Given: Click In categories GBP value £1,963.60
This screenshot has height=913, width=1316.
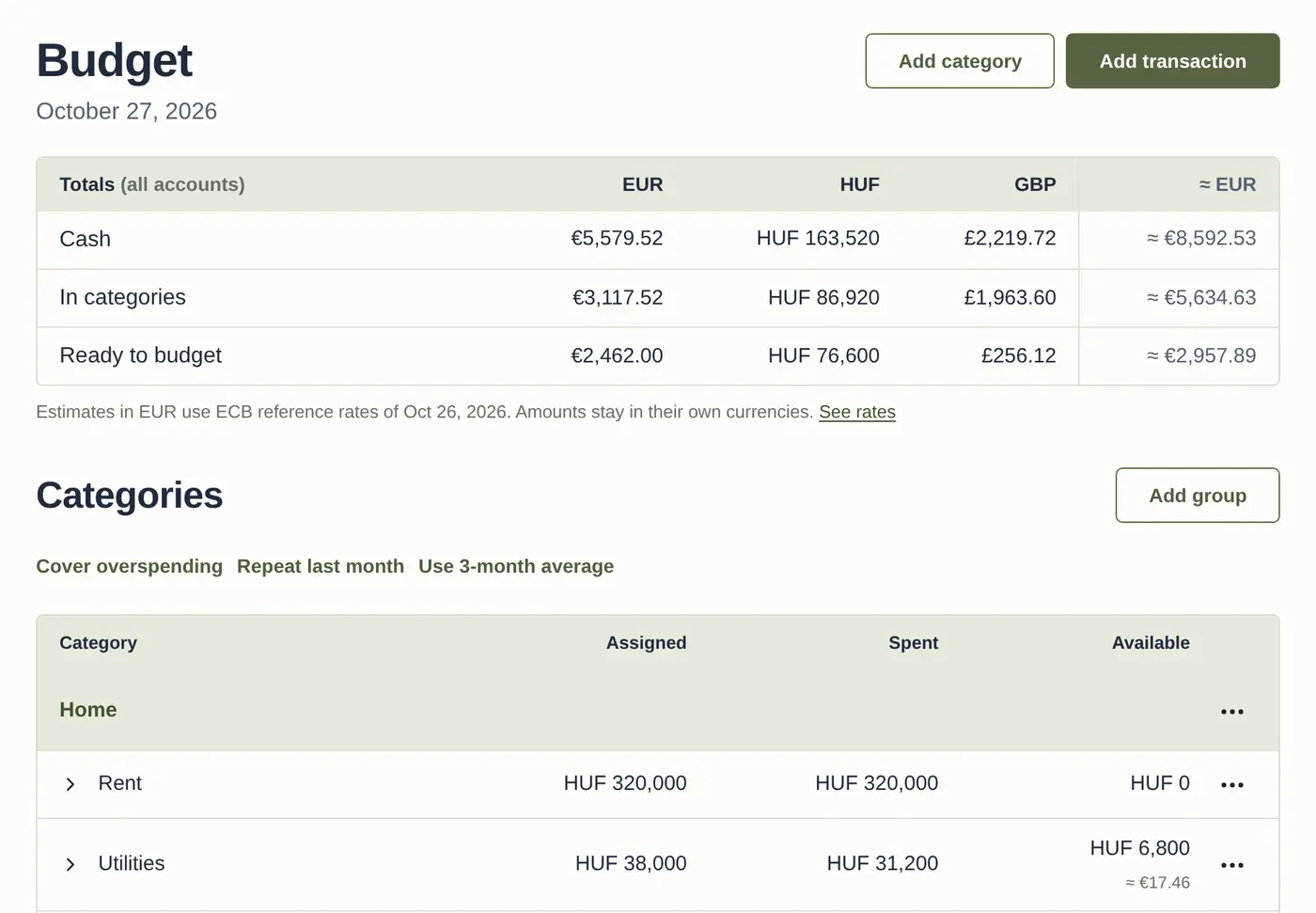Looking at the screenshot, I should tap(1010, 298).
